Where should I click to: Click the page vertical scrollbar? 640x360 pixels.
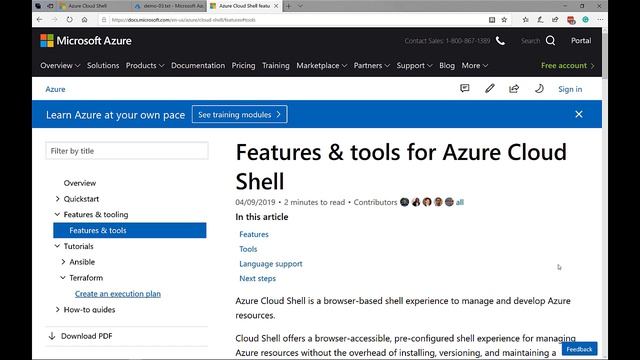[x=604, y=192]
